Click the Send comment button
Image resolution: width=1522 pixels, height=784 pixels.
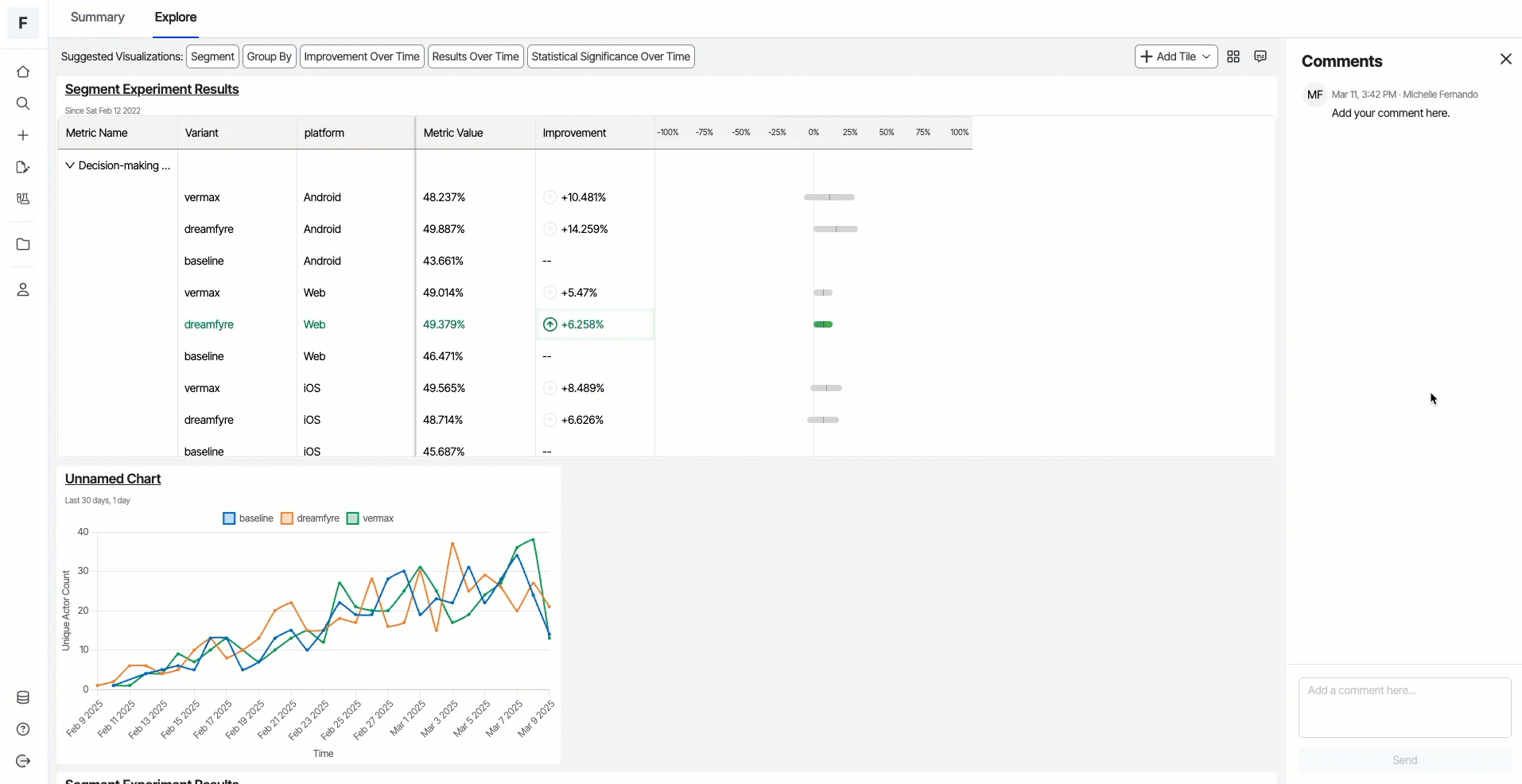(1404, 760)
